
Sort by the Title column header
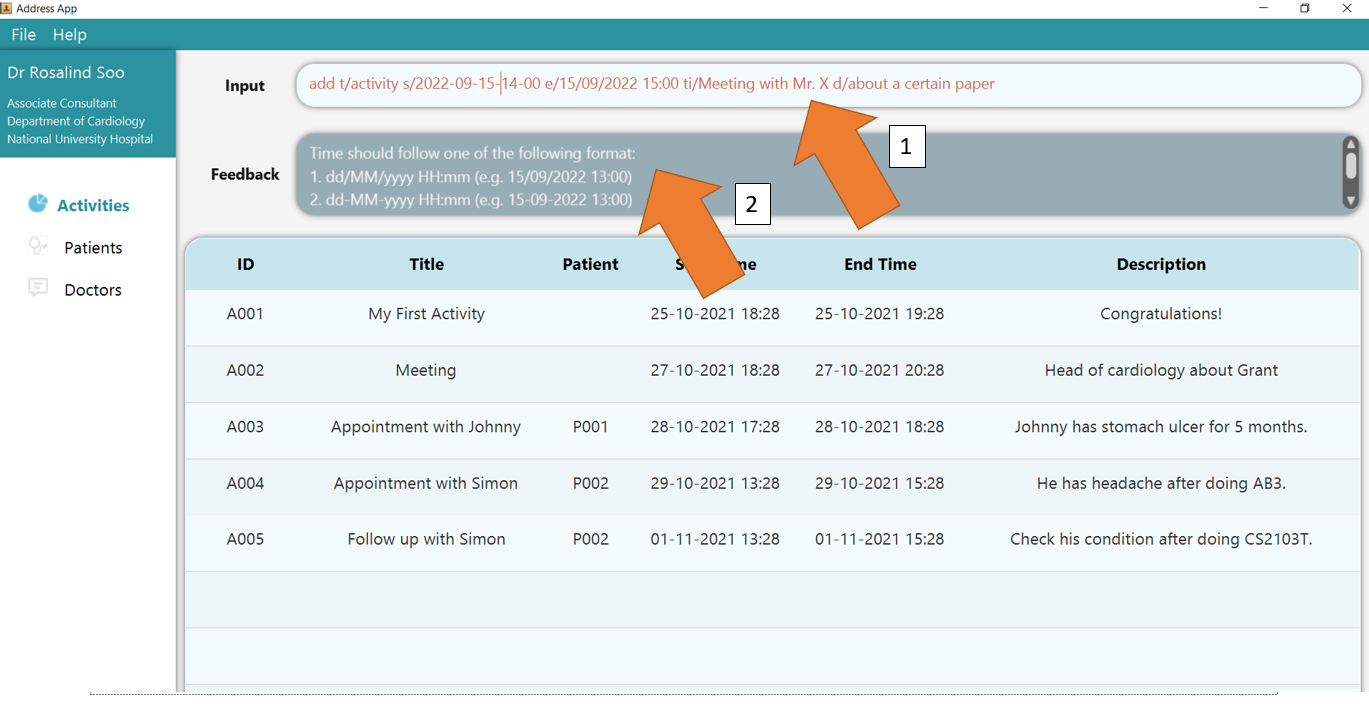[426, 264]
